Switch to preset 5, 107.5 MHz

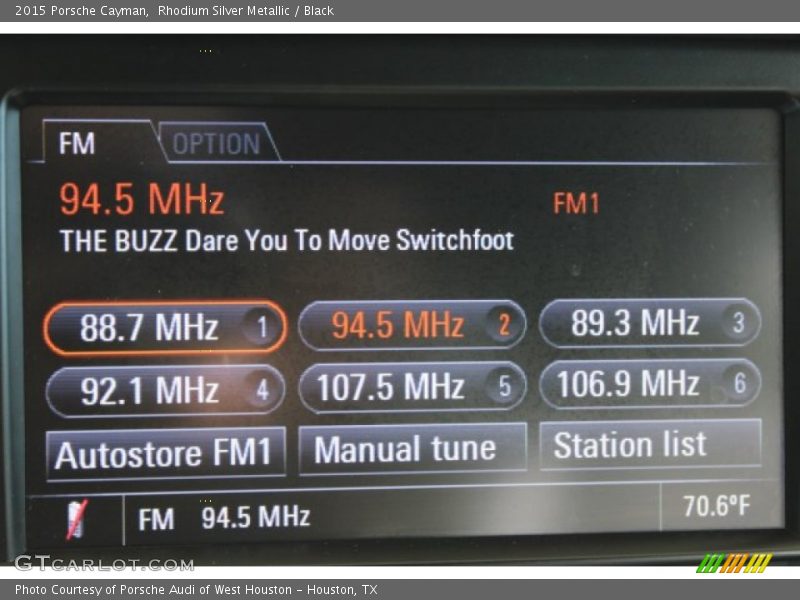[412, 386]
